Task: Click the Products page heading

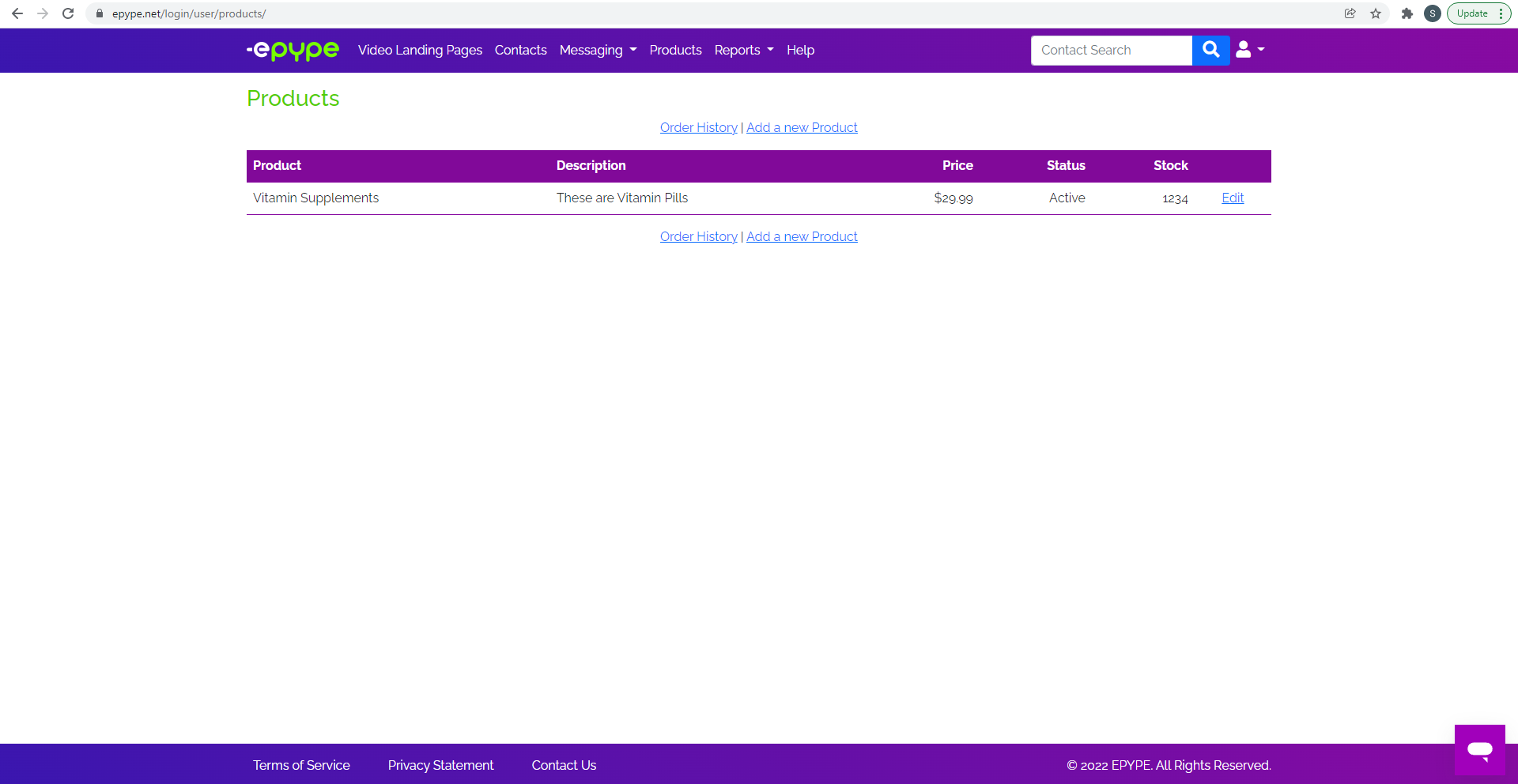Action: tap(293, 98)
